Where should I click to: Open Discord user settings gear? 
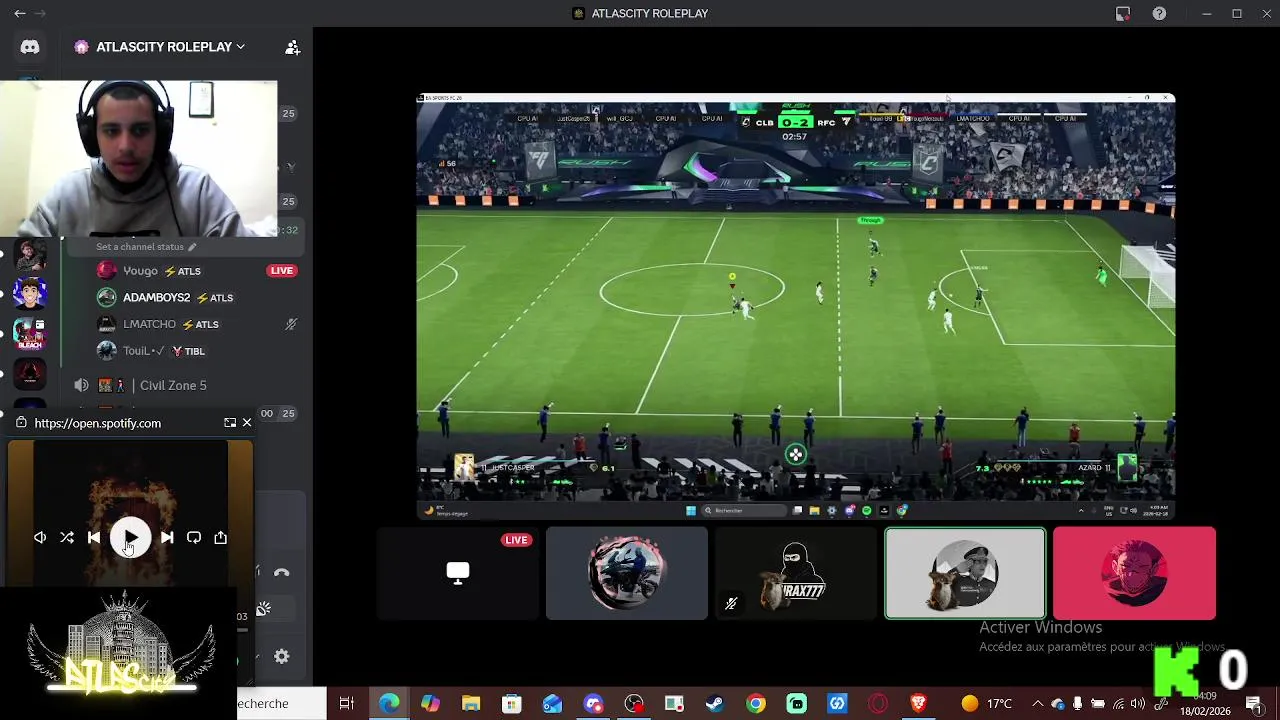coord(282,657)
